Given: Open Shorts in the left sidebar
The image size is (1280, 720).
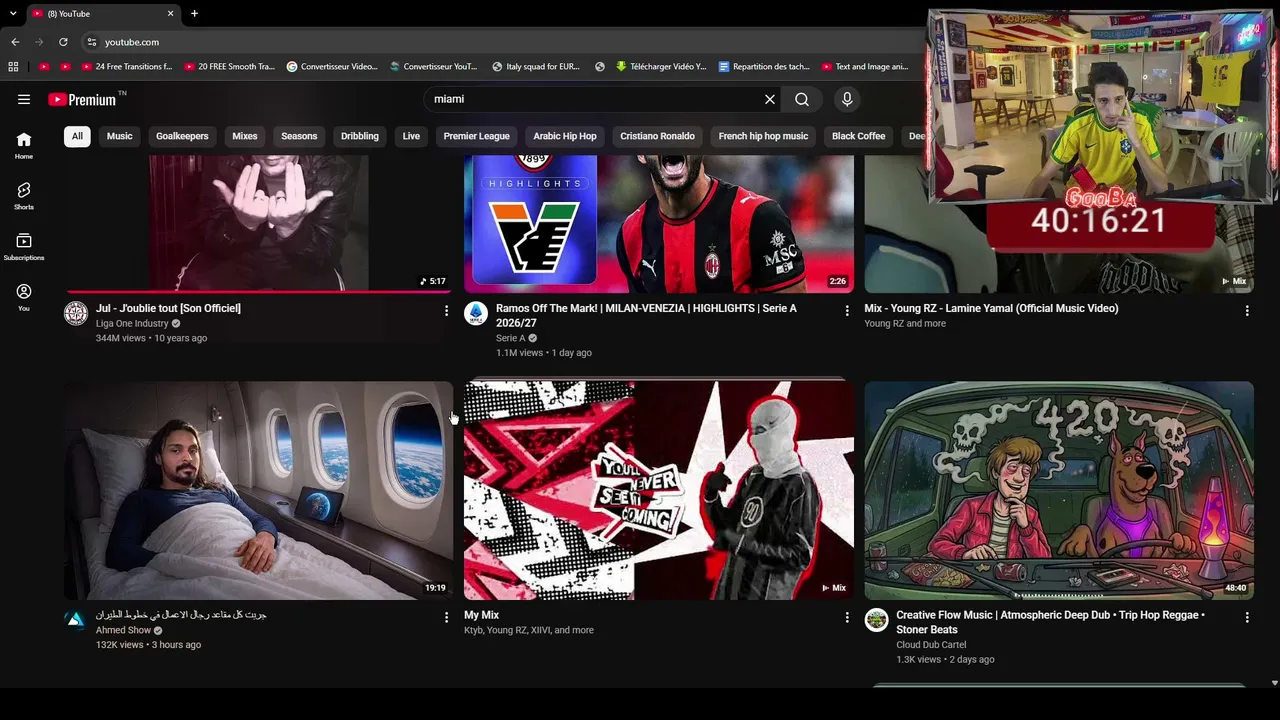Looking at the screenshot, I should pos(24,196).
